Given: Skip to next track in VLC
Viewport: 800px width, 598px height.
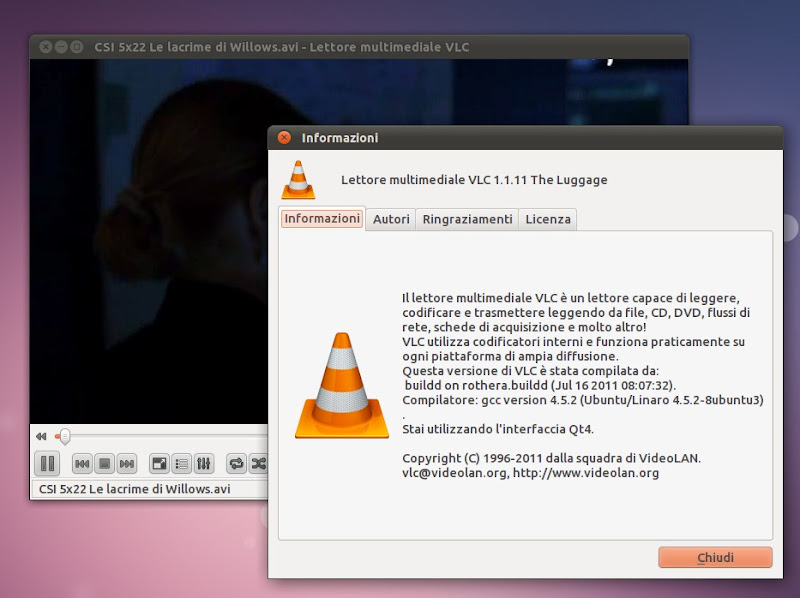Looking at the screenshot, I should coord(127,464).
